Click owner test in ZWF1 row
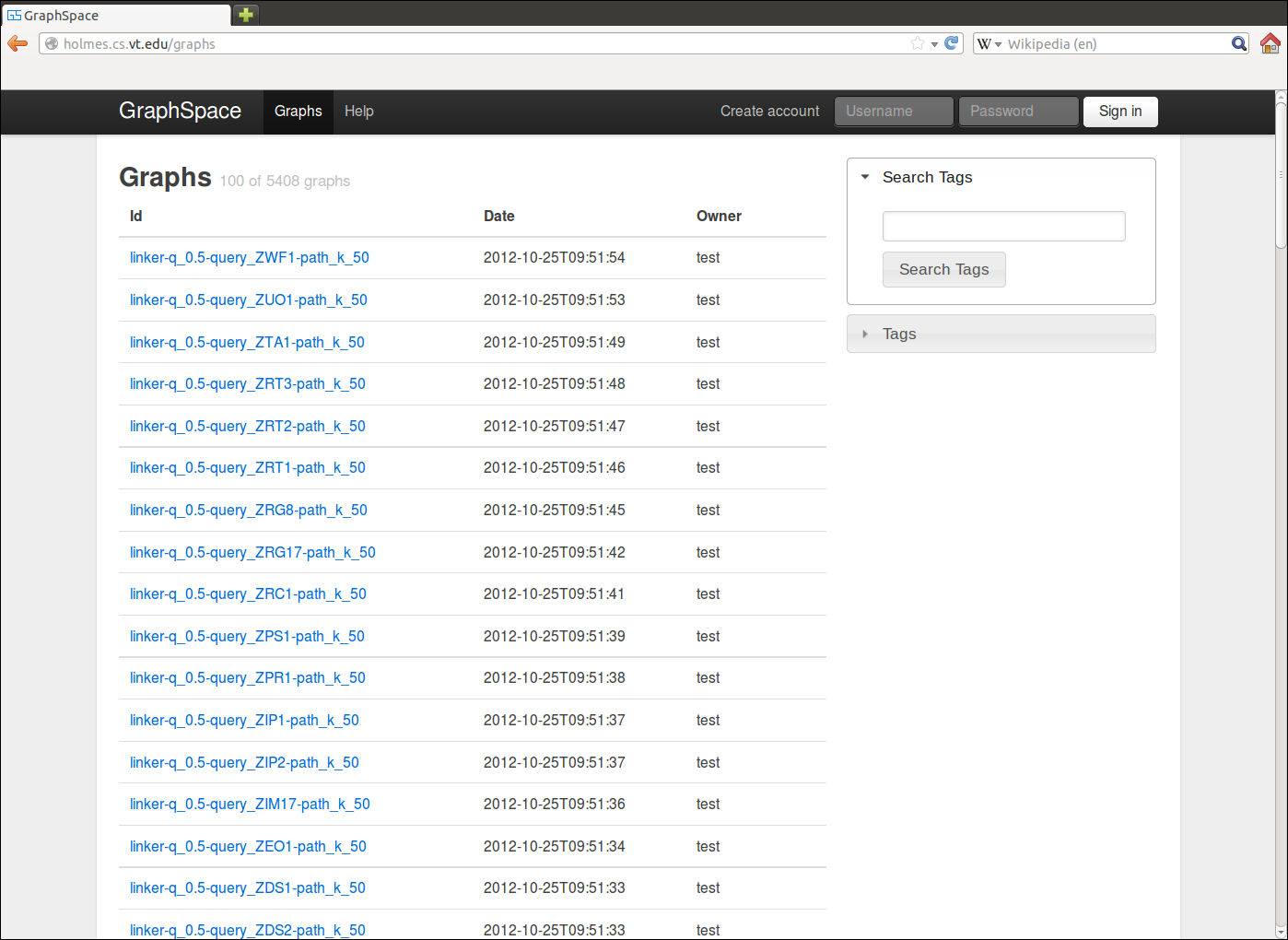 click(x=708, y=258)
